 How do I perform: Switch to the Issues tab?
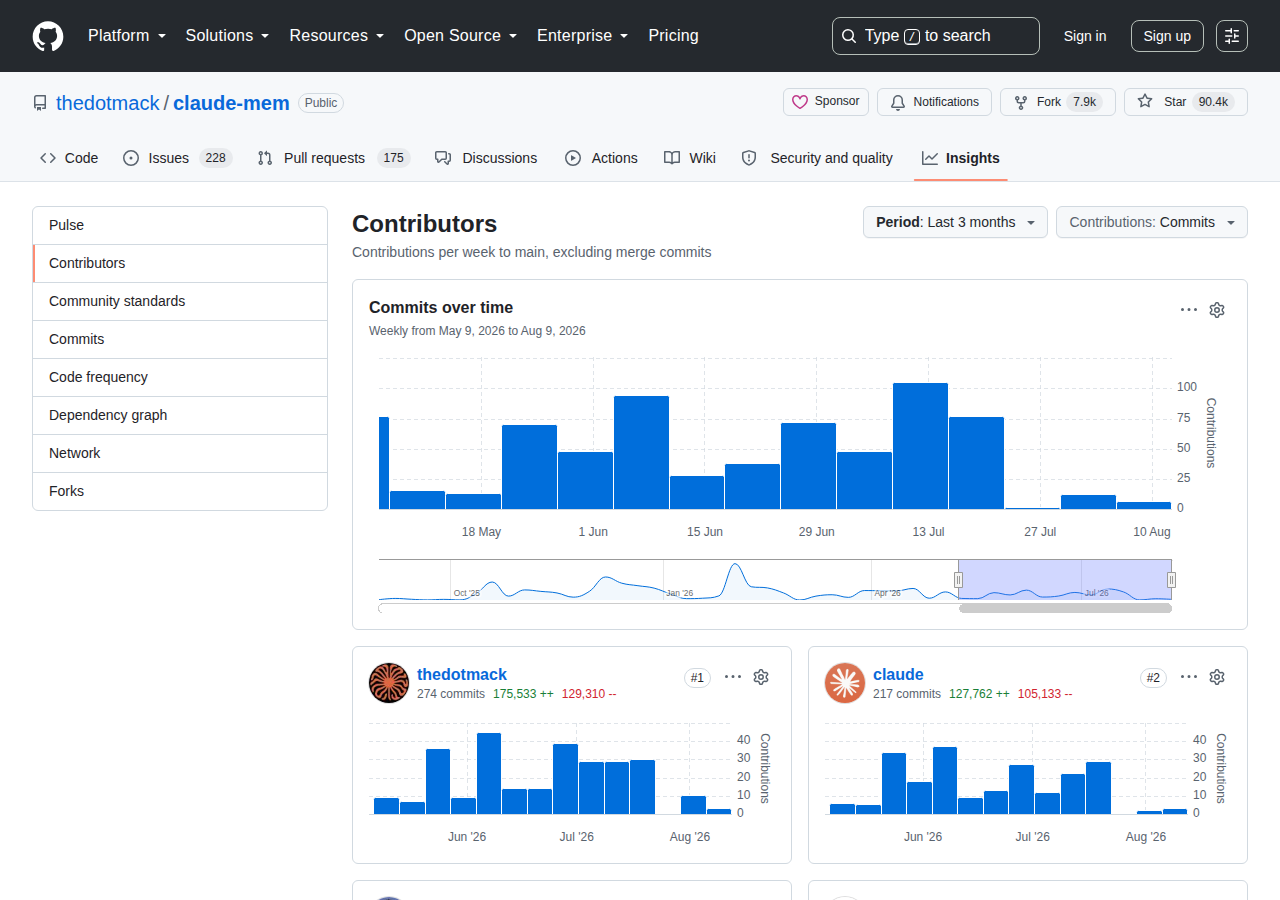[177, 158]
